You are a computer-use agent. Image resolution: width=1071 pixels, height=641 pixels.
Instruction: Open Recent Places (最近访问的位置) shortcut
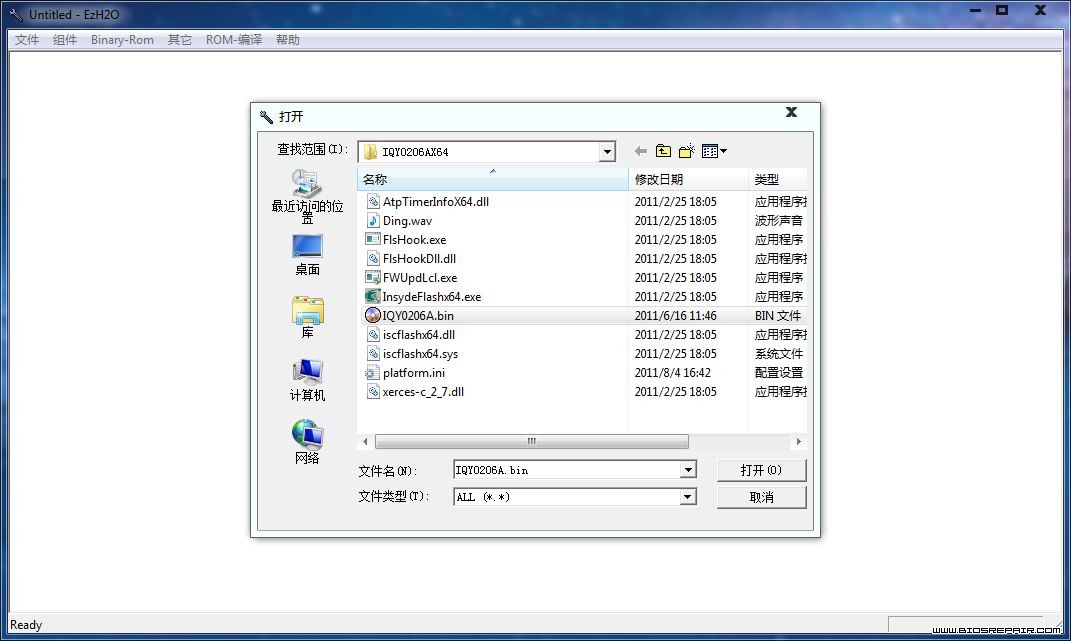point(307,196)
